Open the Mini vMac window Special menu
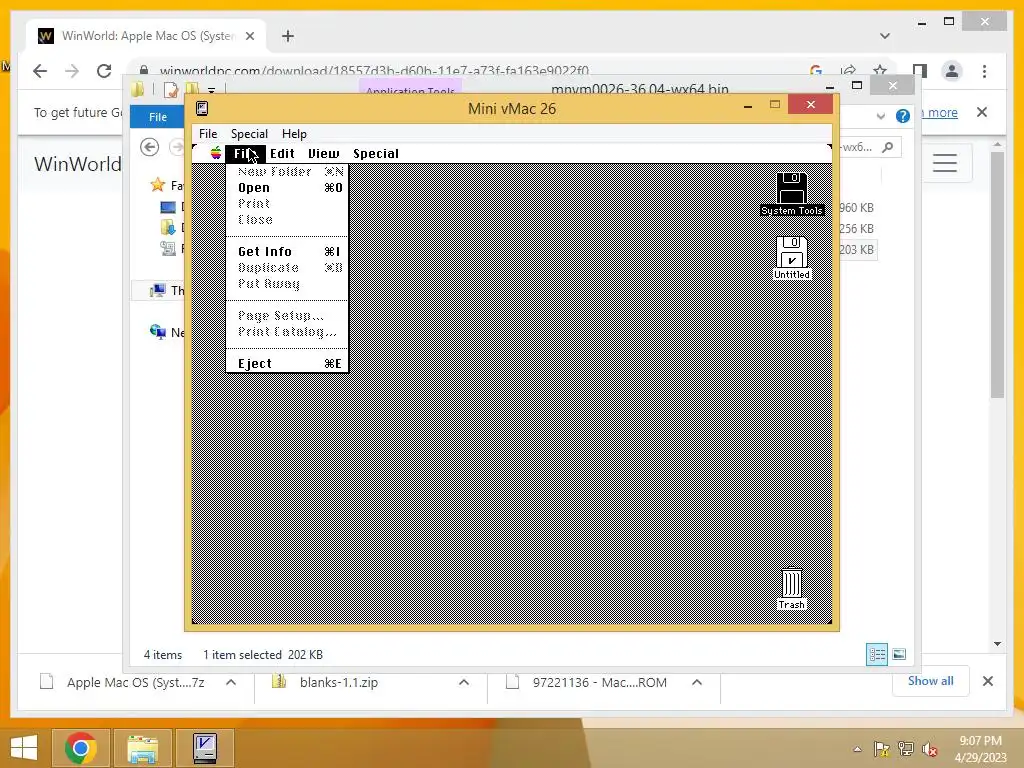 pyautogui.click(x=249, y=133)
